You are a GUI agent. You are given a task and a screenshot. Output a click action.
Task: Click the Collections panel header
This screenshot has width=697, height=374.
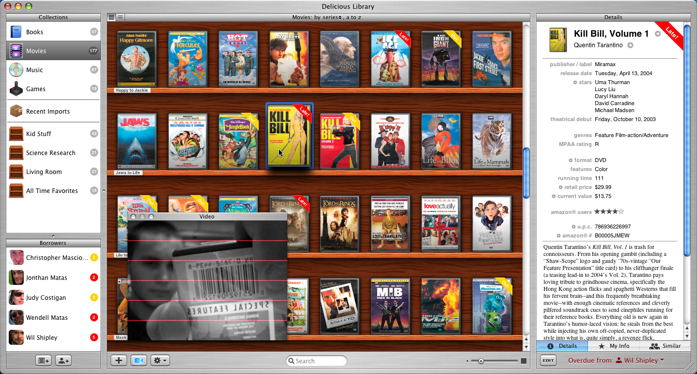click(53, 17)
